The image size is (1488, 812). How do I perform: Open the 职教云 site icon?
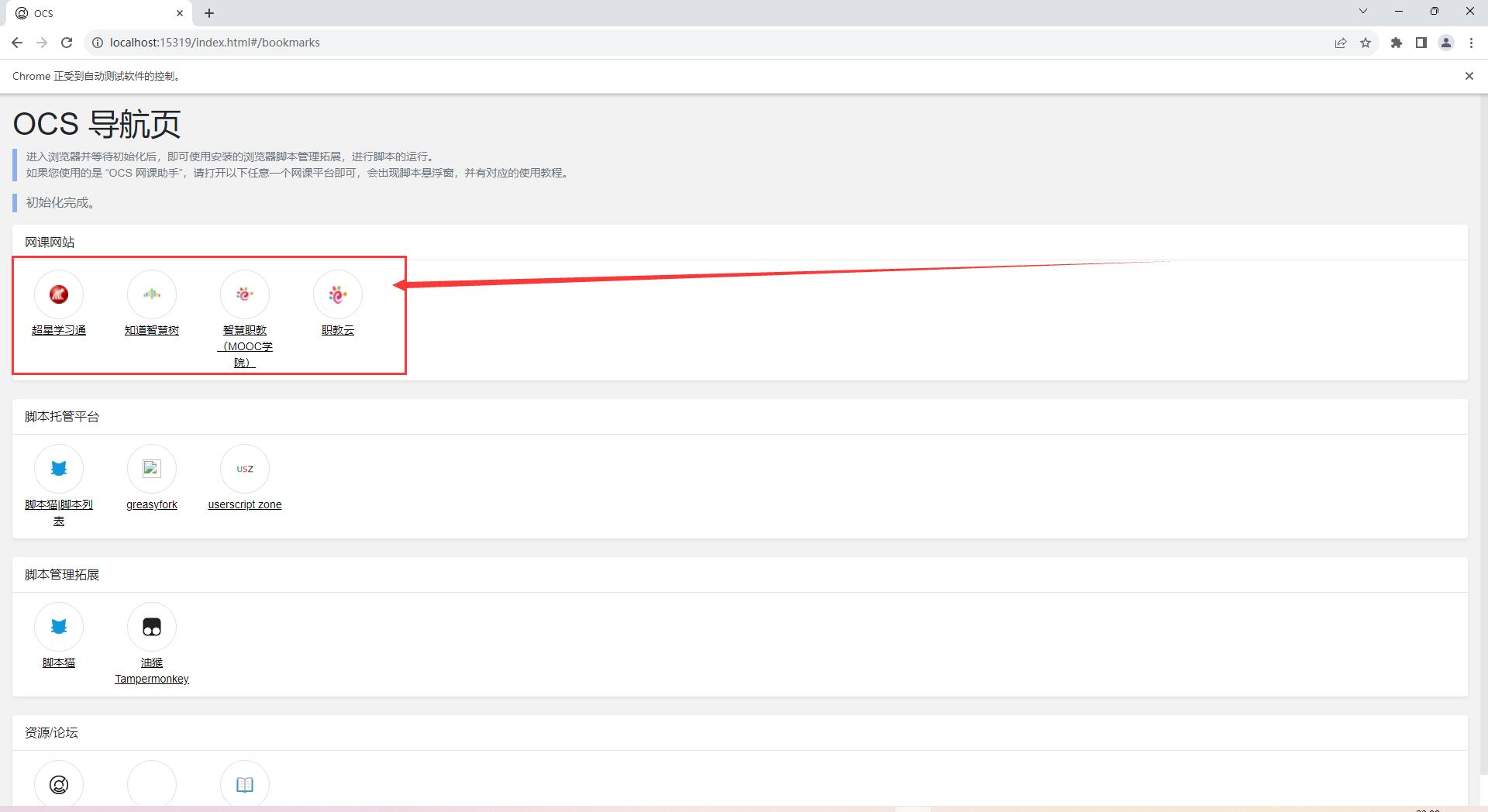click(x=338, y=294)
